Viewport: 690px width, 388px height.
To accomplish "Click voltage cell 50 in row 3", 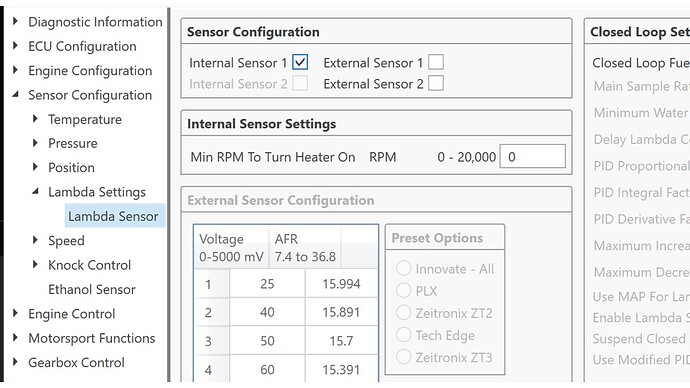I will click(267, 340).
